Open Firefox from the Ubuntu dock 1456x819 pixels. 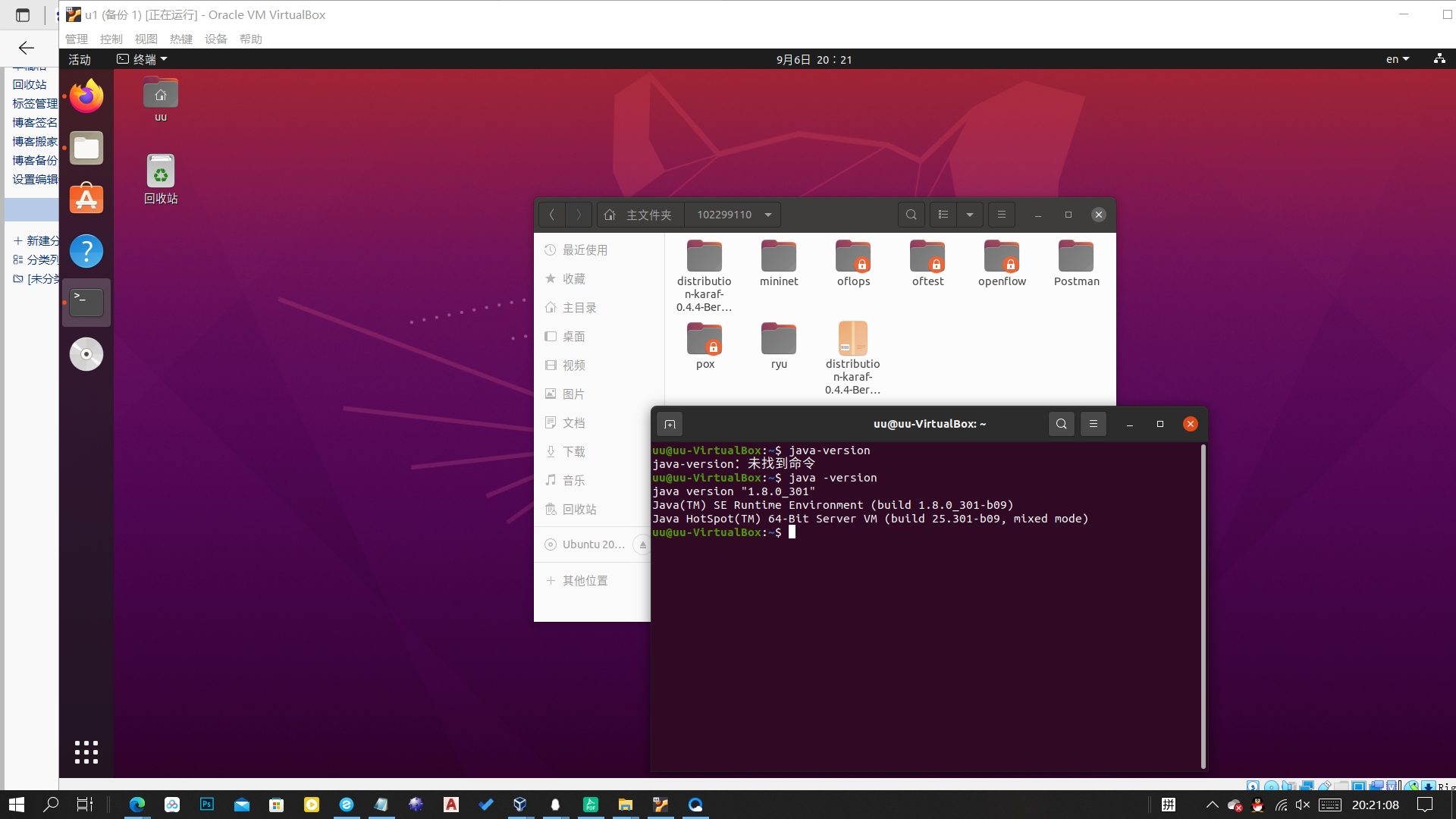pos(86,96)
